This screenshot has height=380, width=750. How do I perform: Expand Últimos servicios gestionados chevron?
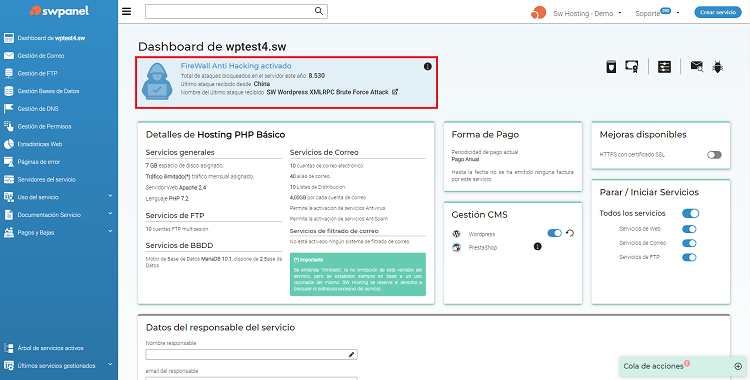coord(110,365)
